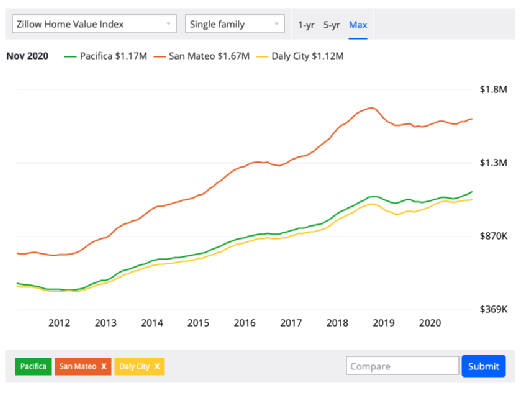Click the Pacifica $1.17M legend entry

click(x=106, y=56)
